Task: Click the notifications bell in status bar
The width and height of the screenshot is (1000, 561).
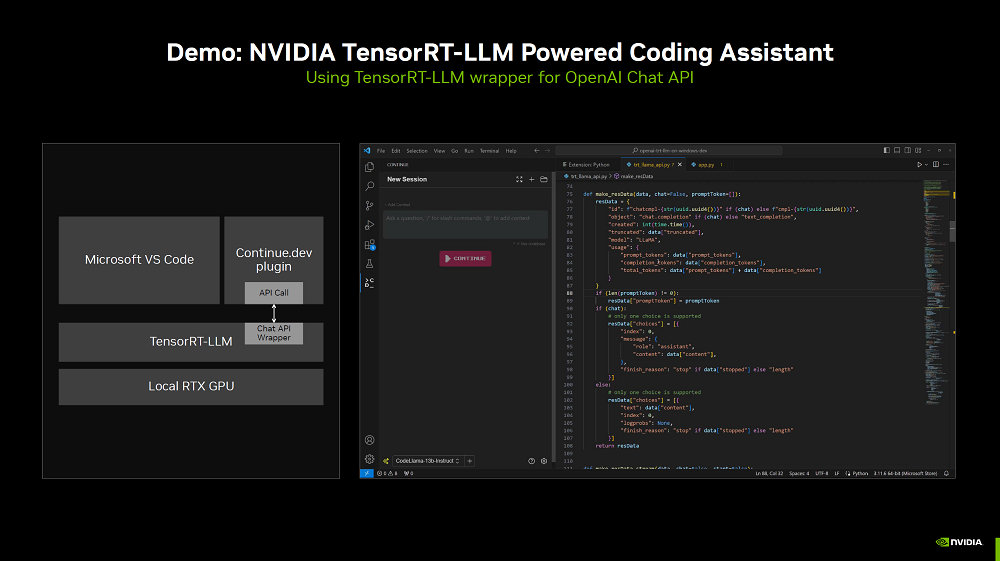Action: point(946,474)
